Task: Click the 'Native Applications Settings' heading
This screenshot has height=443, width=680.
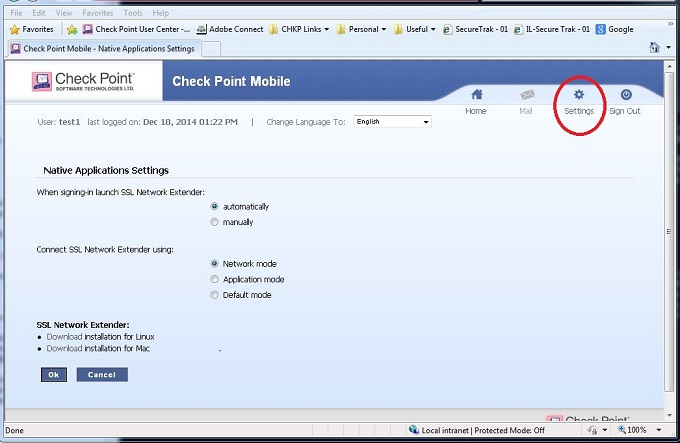Action: [106, 170]
